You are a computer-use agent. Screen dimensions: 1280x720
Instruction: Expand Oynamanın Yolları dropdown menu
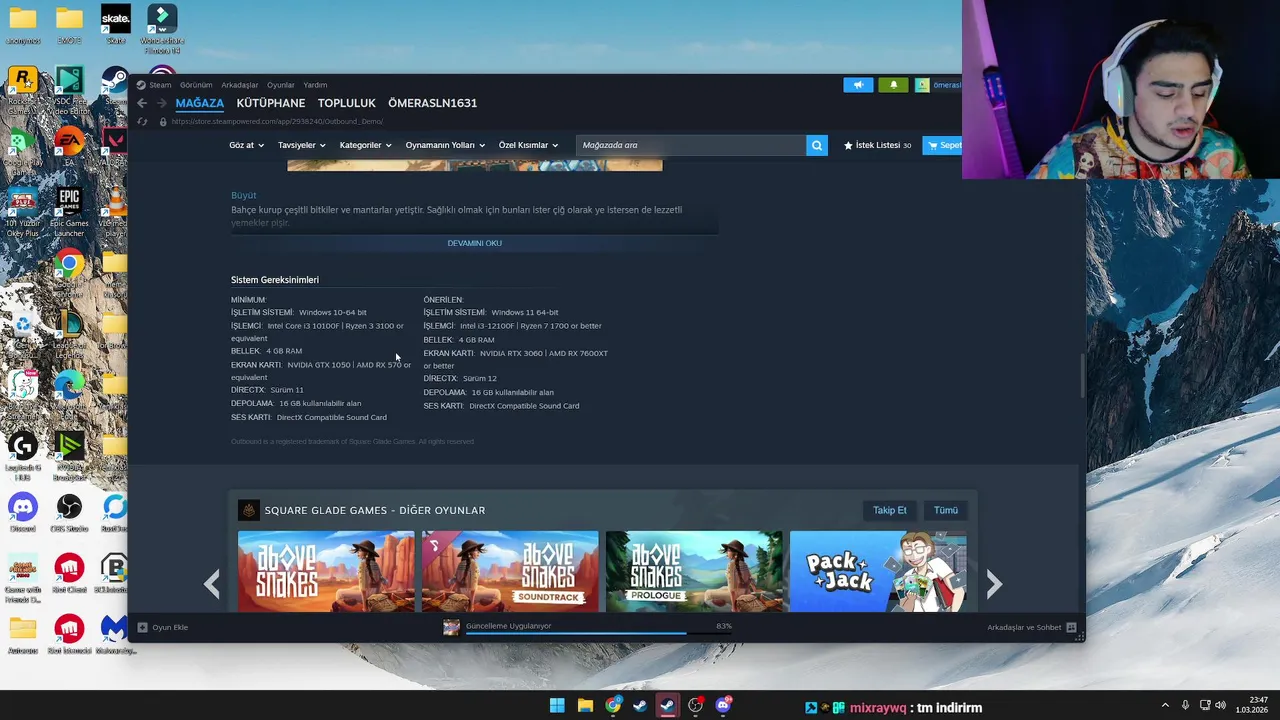445,145
